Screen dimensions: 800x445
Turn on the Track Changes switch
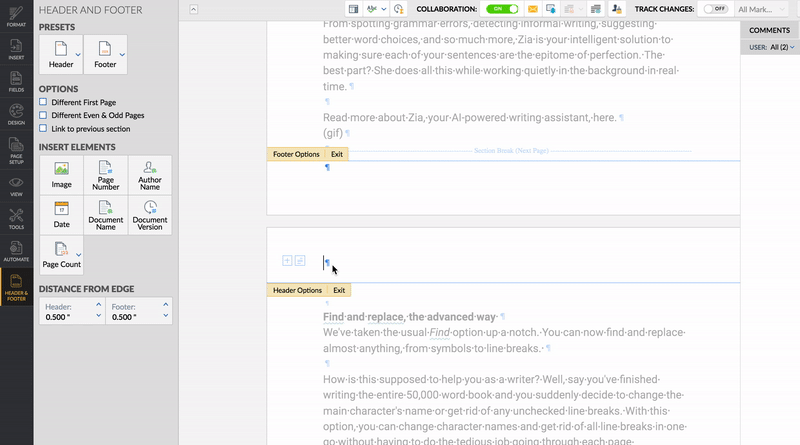pos(715,9)
